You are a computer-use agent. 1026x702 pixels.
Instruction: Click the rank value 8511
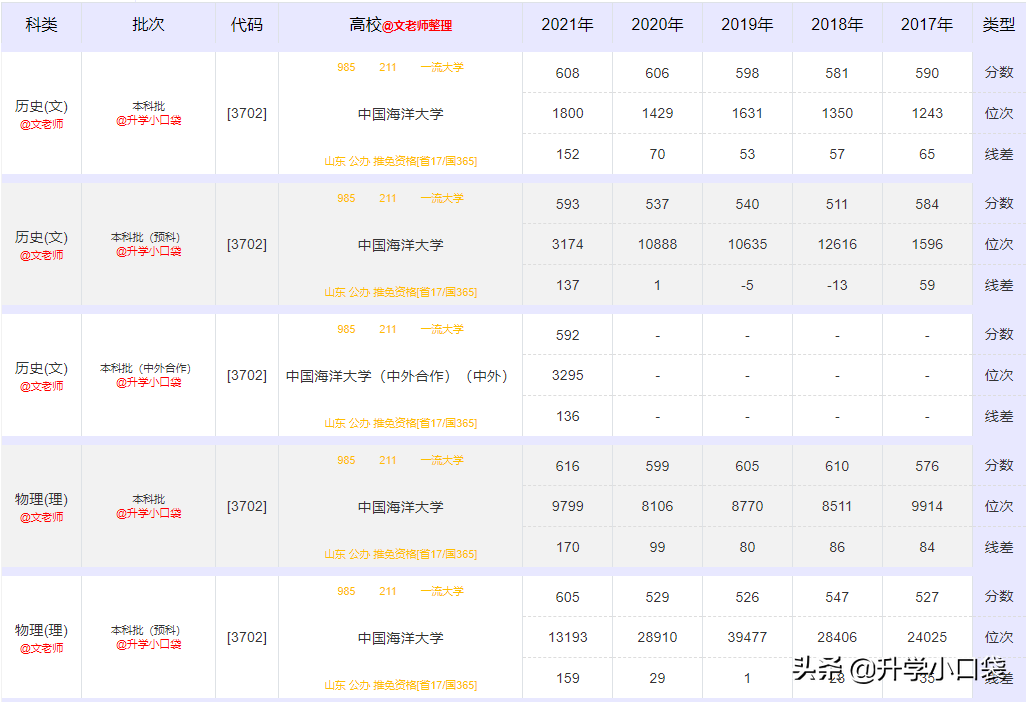coord(837,506)
